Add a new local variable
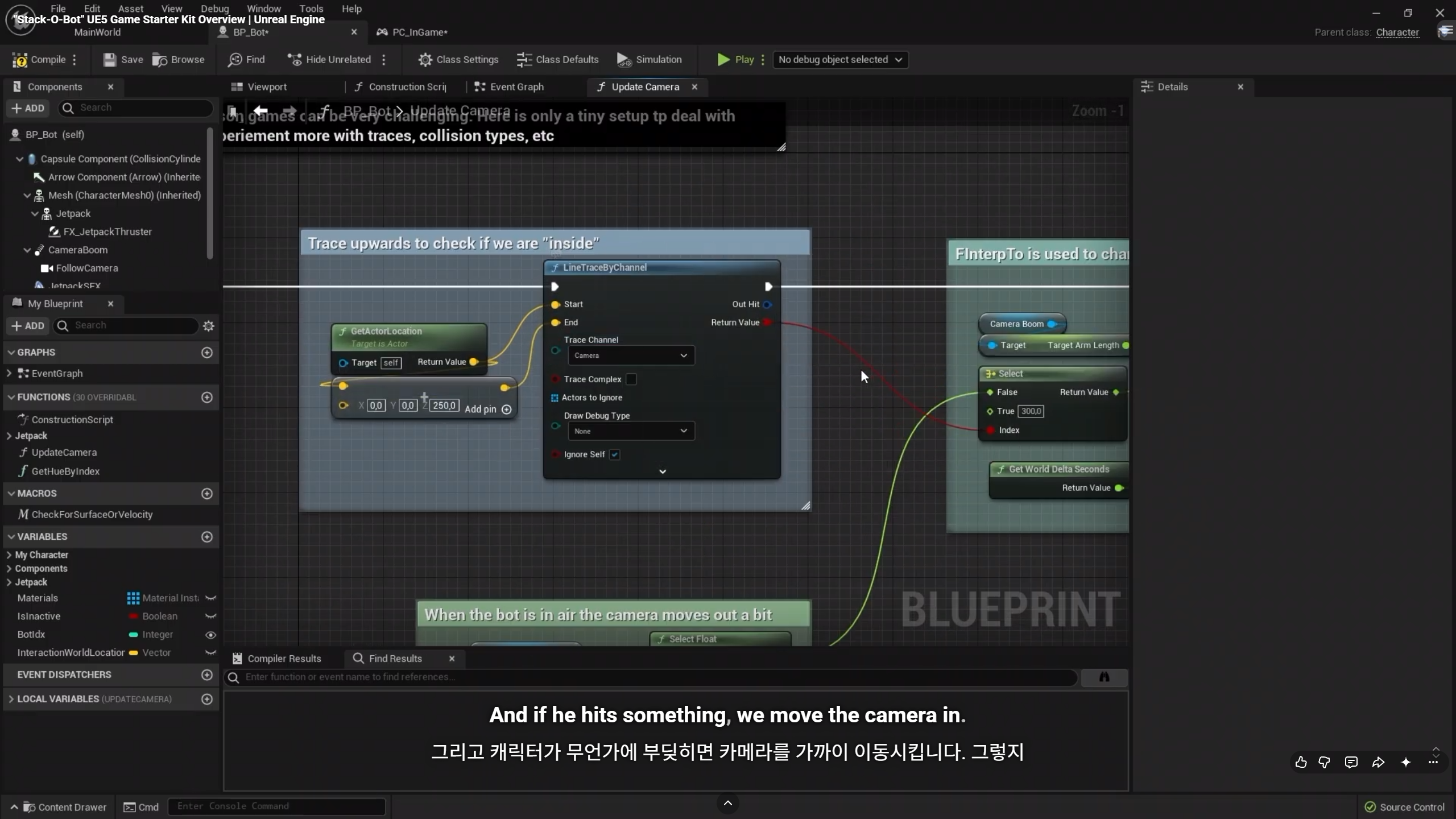Viewport: 1456px width, 819px height. [x=207, y=699]
